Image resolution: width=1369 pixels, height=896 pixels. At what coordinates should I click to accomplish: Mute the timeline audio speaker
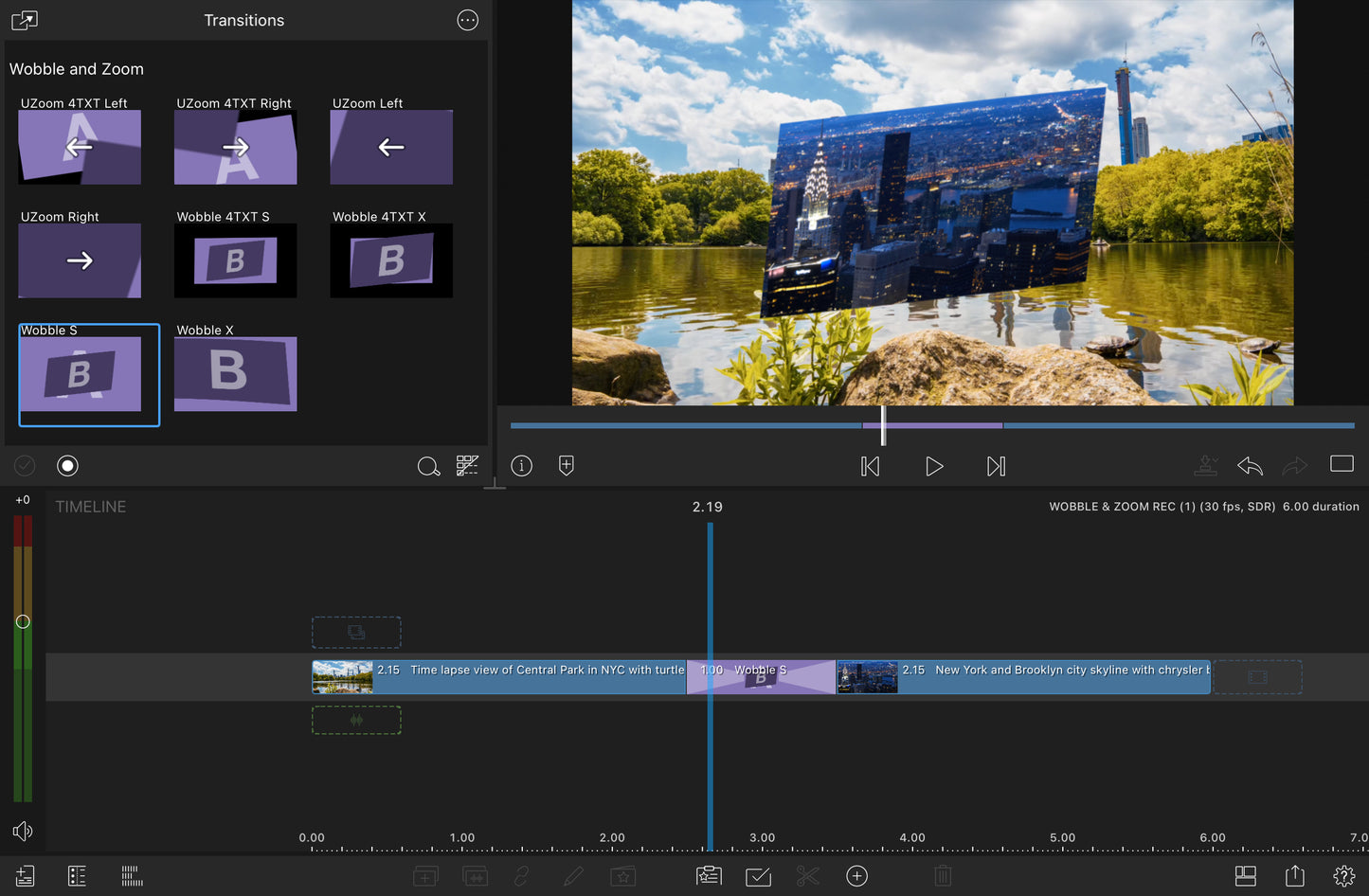point(23,831)
